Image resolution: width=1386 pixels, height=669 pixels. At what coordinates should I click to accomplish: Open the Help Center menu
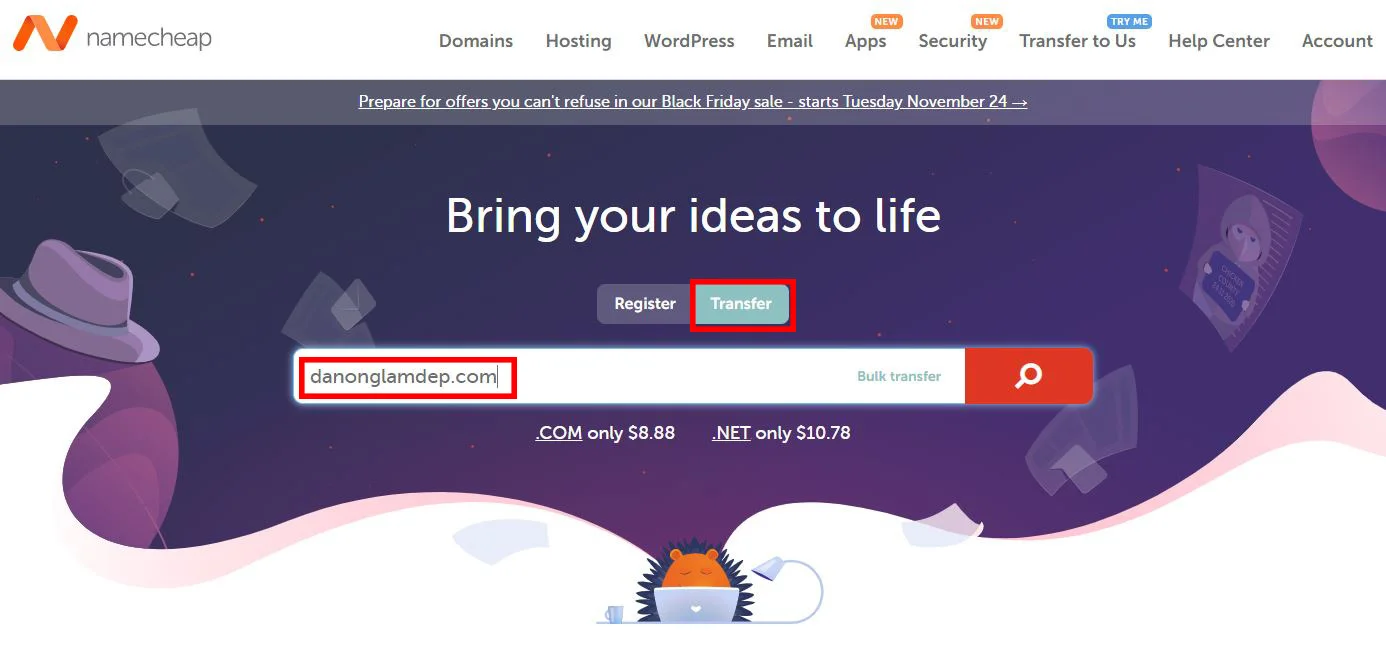(1218, 41)
